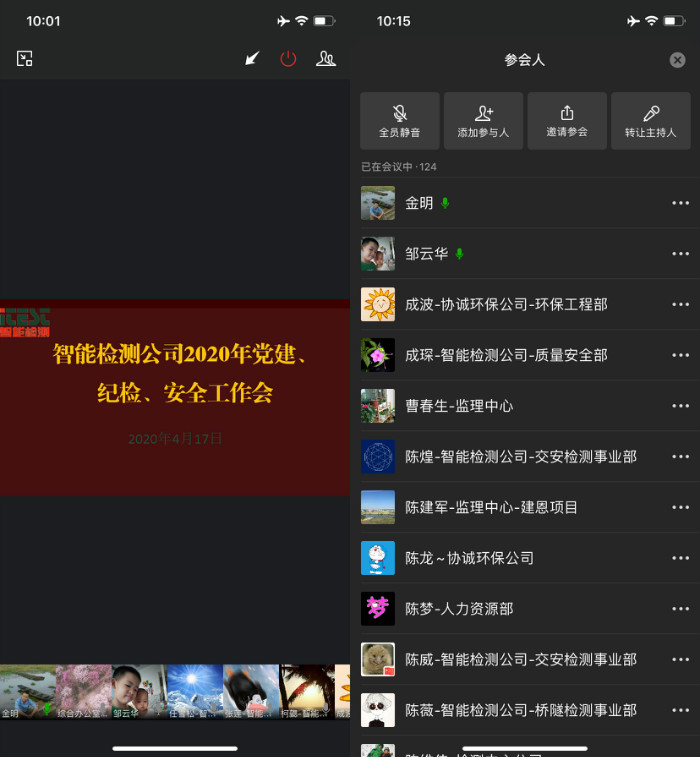
Task: Tap 陈煌's blue sphere avatar
Action: [378, 456]
